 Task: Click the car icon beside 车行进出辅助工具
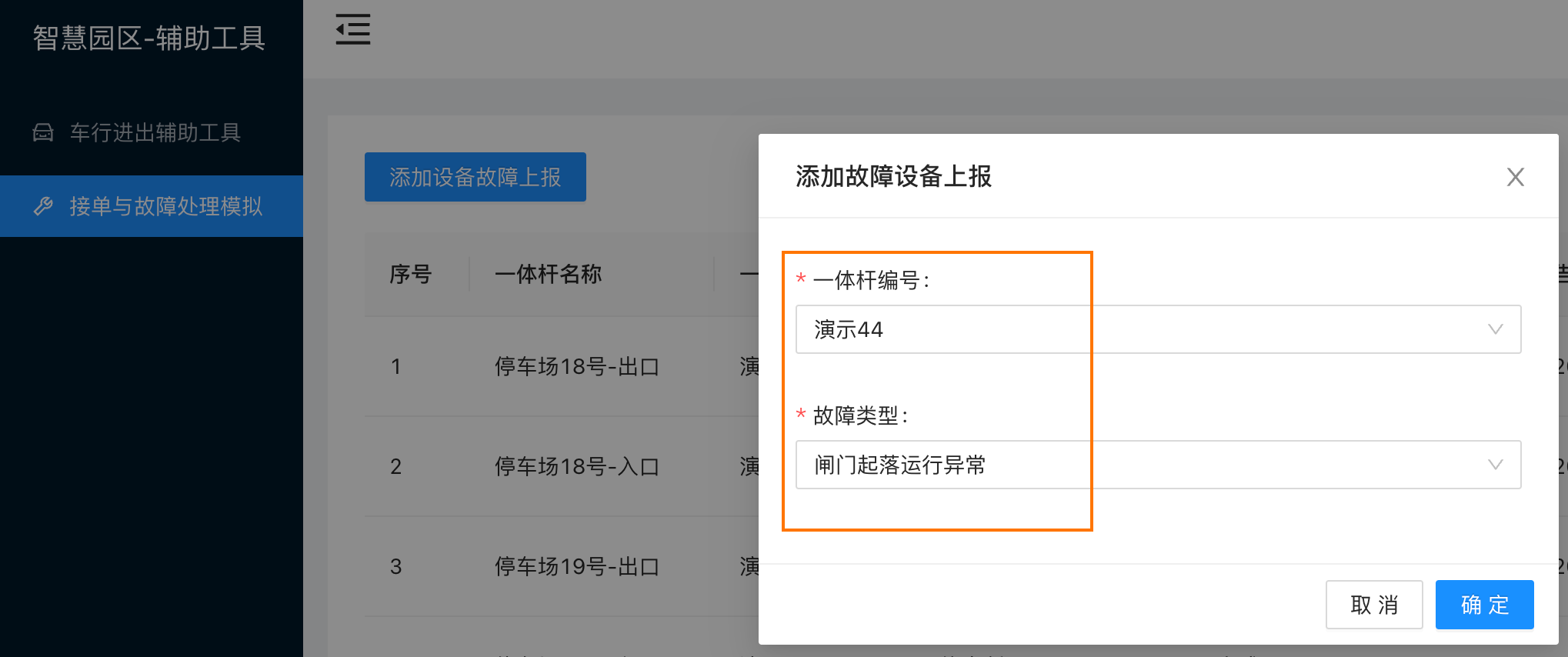click(43, 132)
